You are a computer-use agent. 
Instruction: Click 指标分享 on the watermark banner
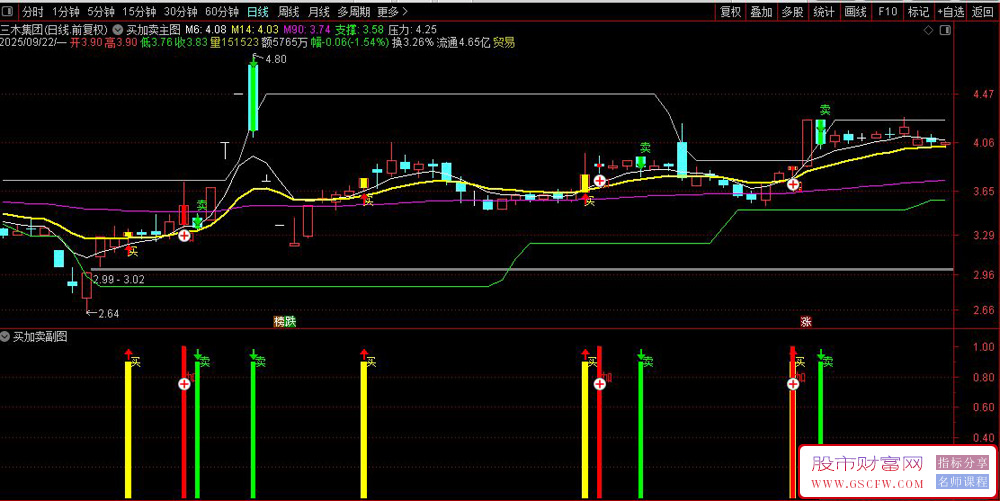[x=962, y=463]
